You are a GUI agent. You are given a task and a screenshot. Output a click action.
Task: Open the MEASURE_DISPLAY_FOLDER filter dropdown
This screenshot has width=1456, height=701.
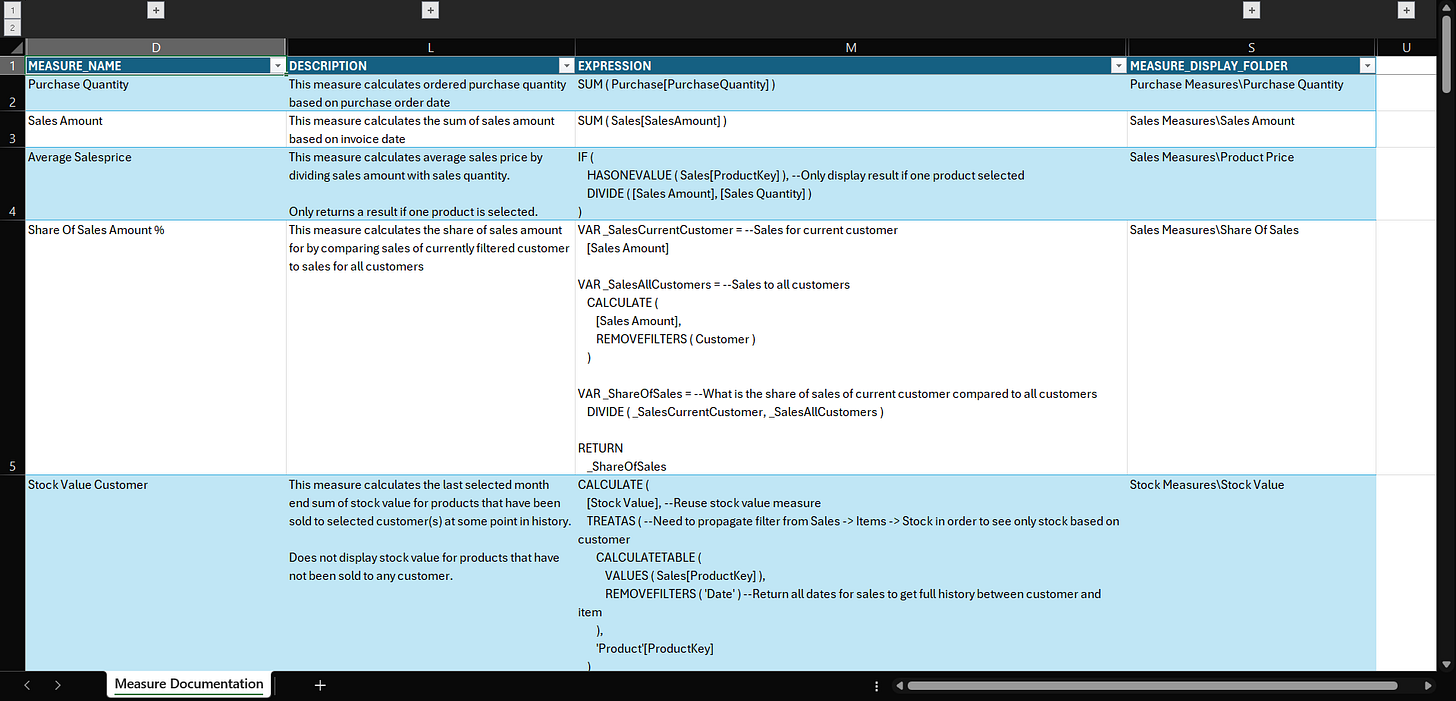click(x=1366, y=66)
